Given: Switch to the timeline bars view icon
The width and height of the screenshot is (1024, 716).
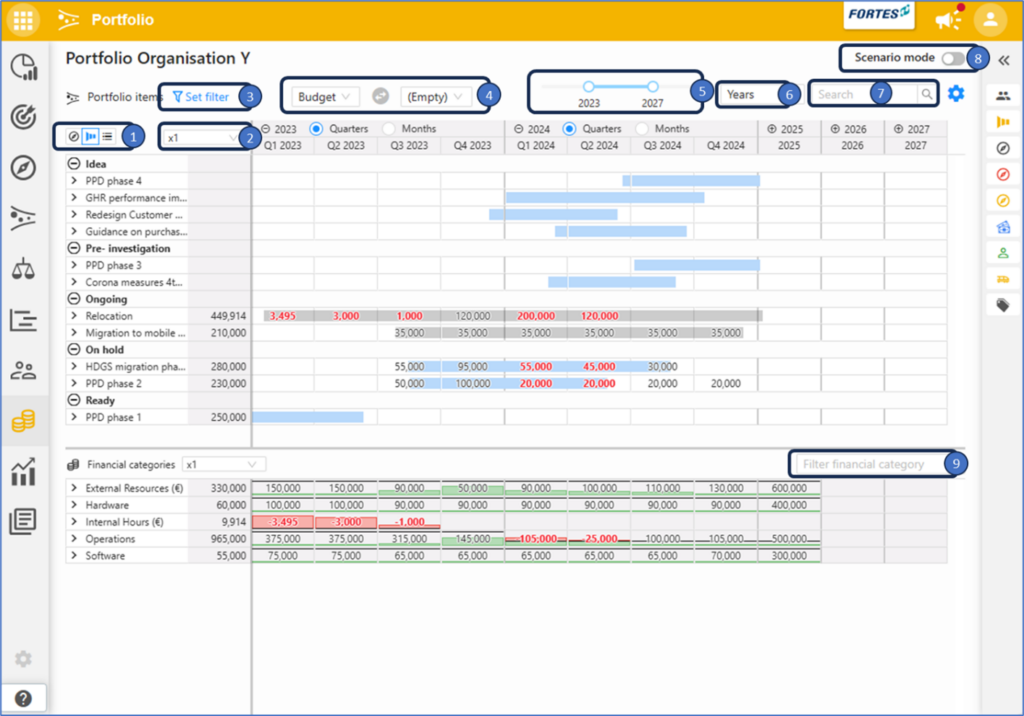Looking at the screenshot, I should pyautogui.click(x=91, y=137).
